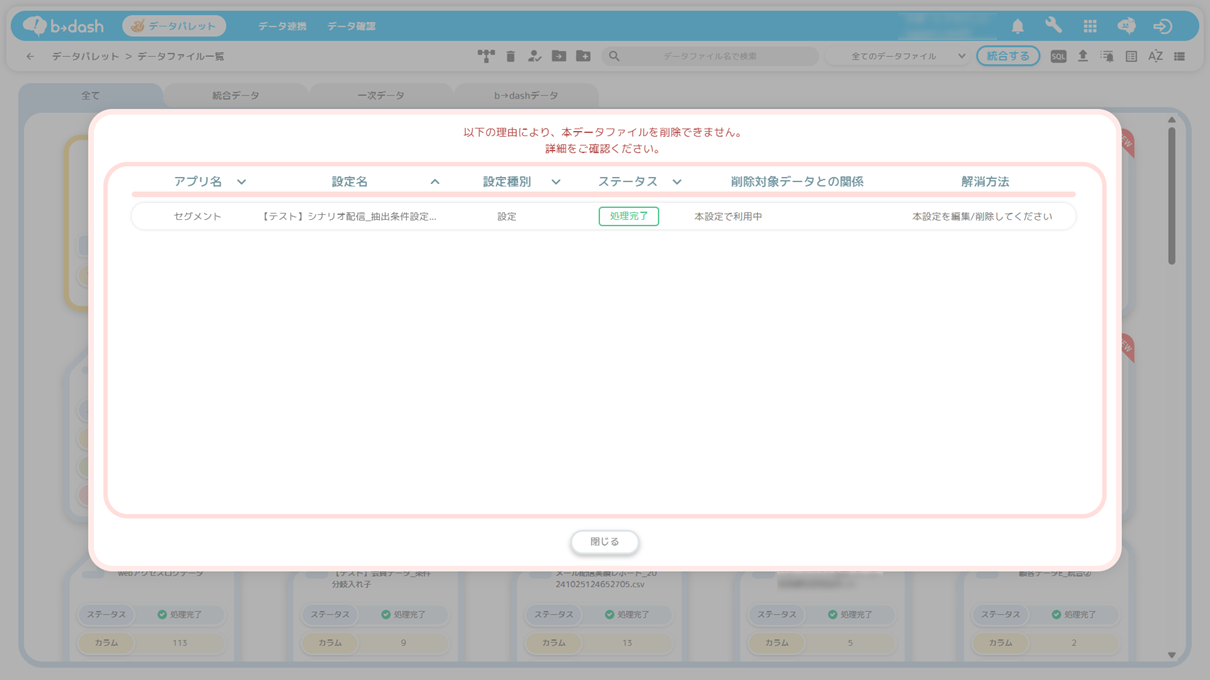Click the notification bell icon
Viewport: 1210px width, 680px height.
pos(1017,26)
